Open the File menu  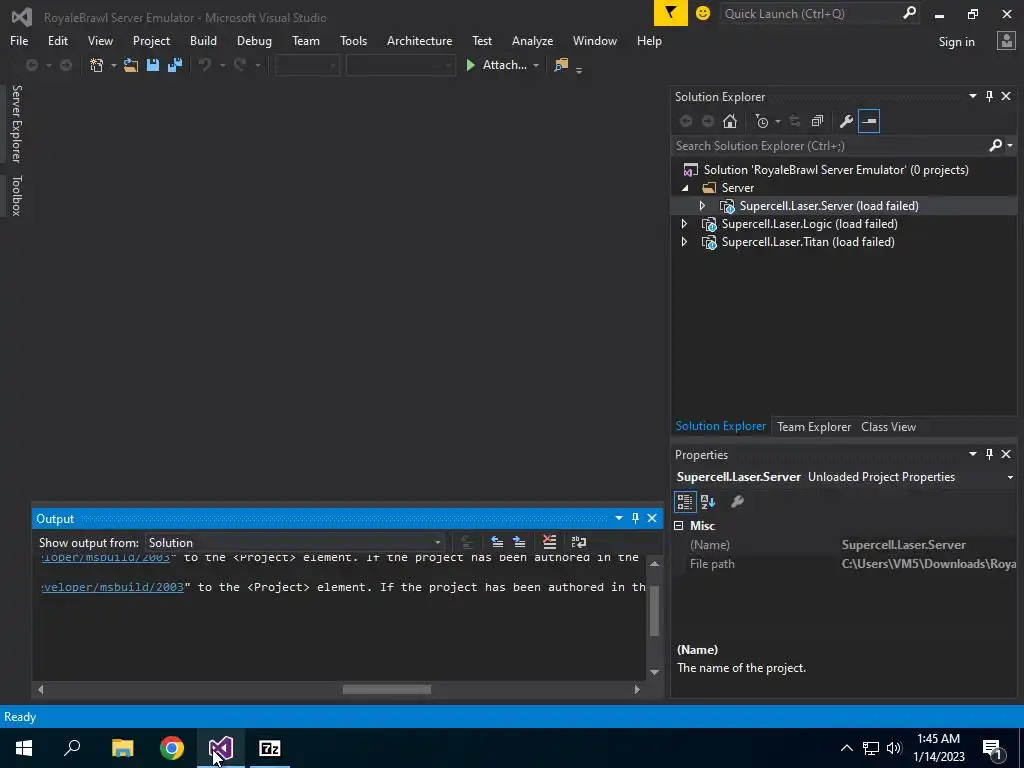[x=19, y=40]
